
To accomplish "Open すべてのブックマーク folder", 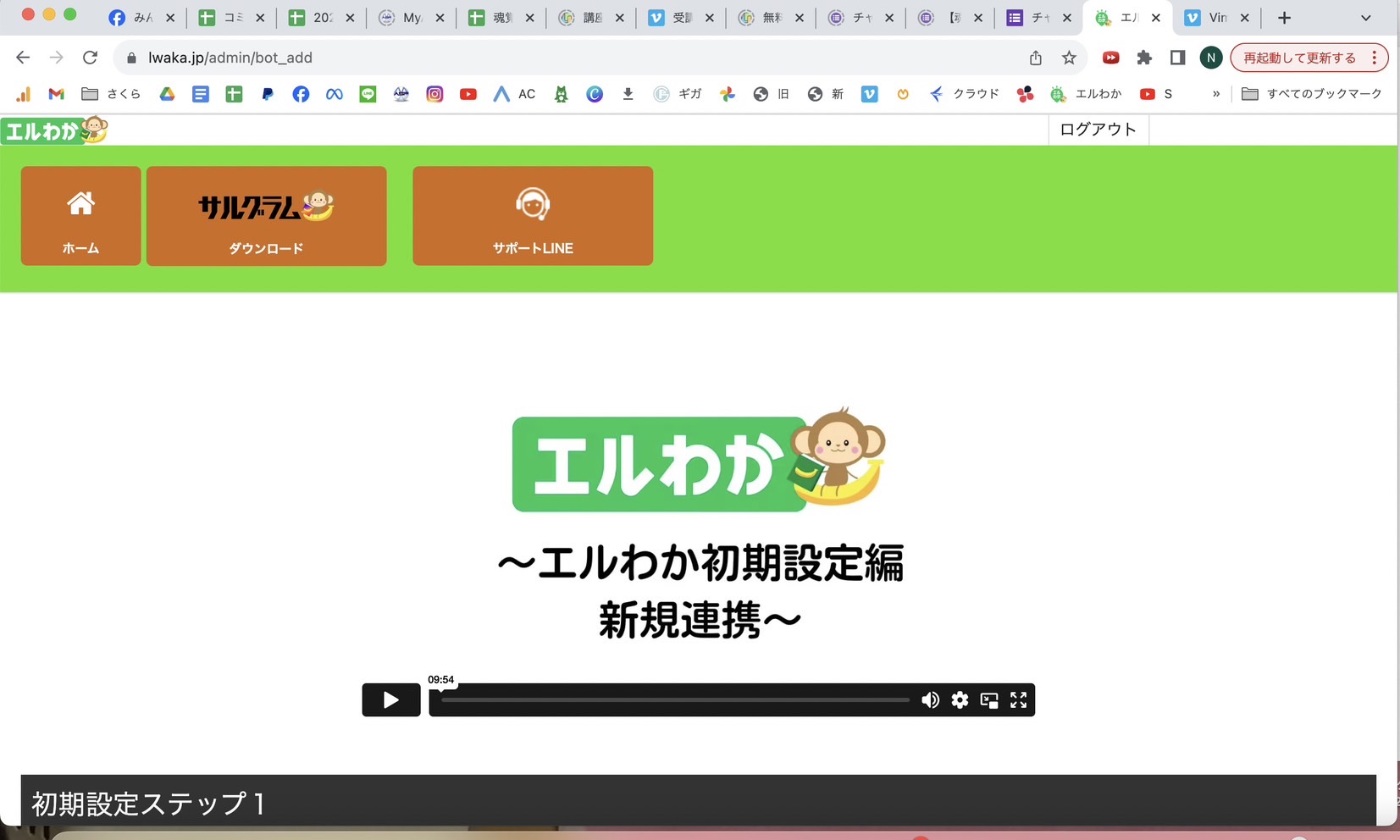I will (x=1311, y=94).
